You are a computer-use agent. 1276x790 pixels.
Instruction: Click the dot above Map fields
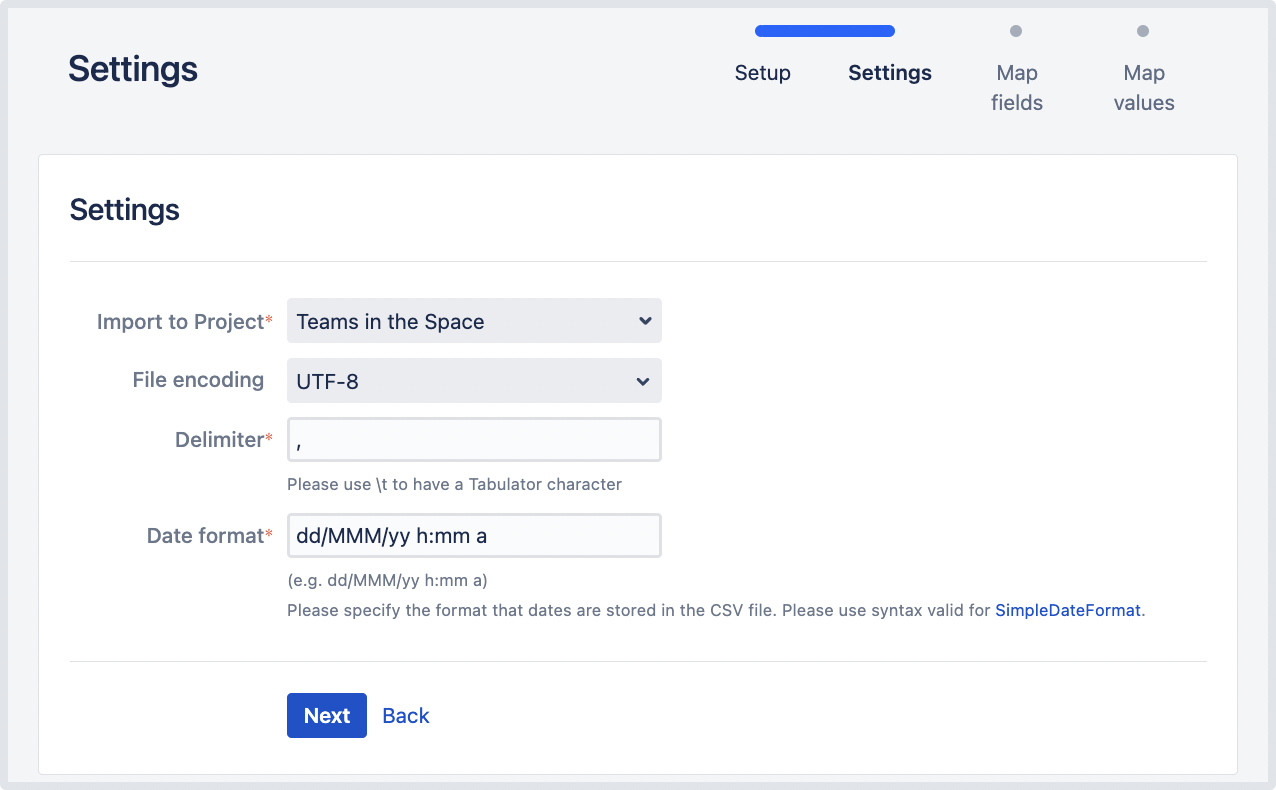tap(1016, 31)
